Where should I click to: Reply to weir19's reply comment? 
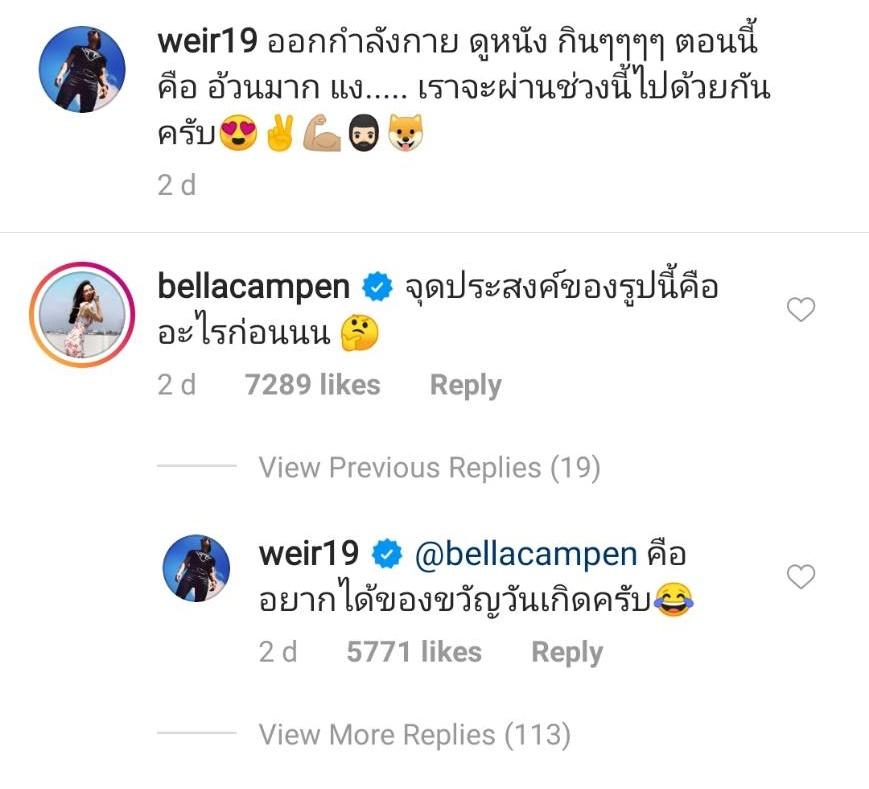[x=567, y=652]
